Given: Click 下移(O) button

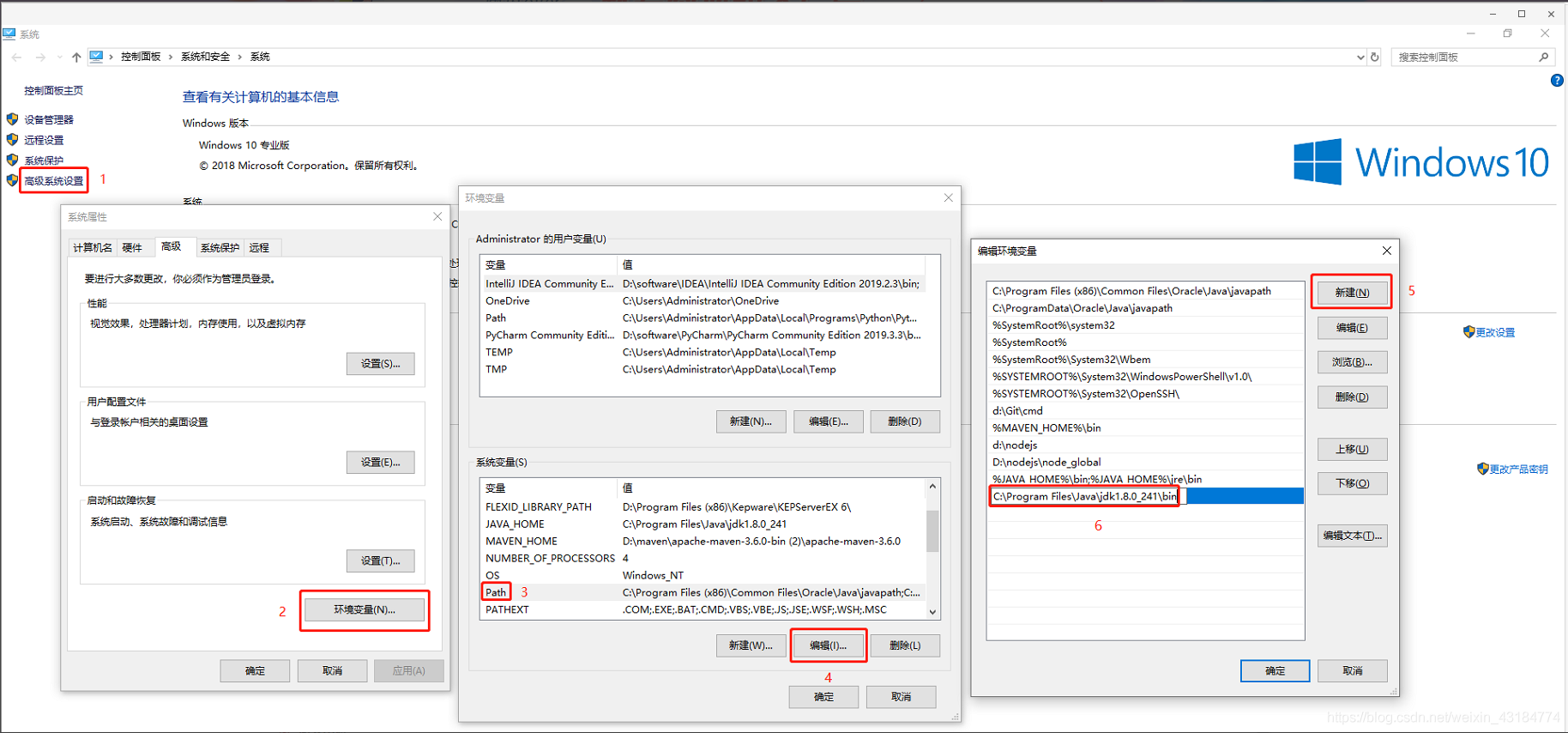Looking at the screenshot, I should (1352, 483).
